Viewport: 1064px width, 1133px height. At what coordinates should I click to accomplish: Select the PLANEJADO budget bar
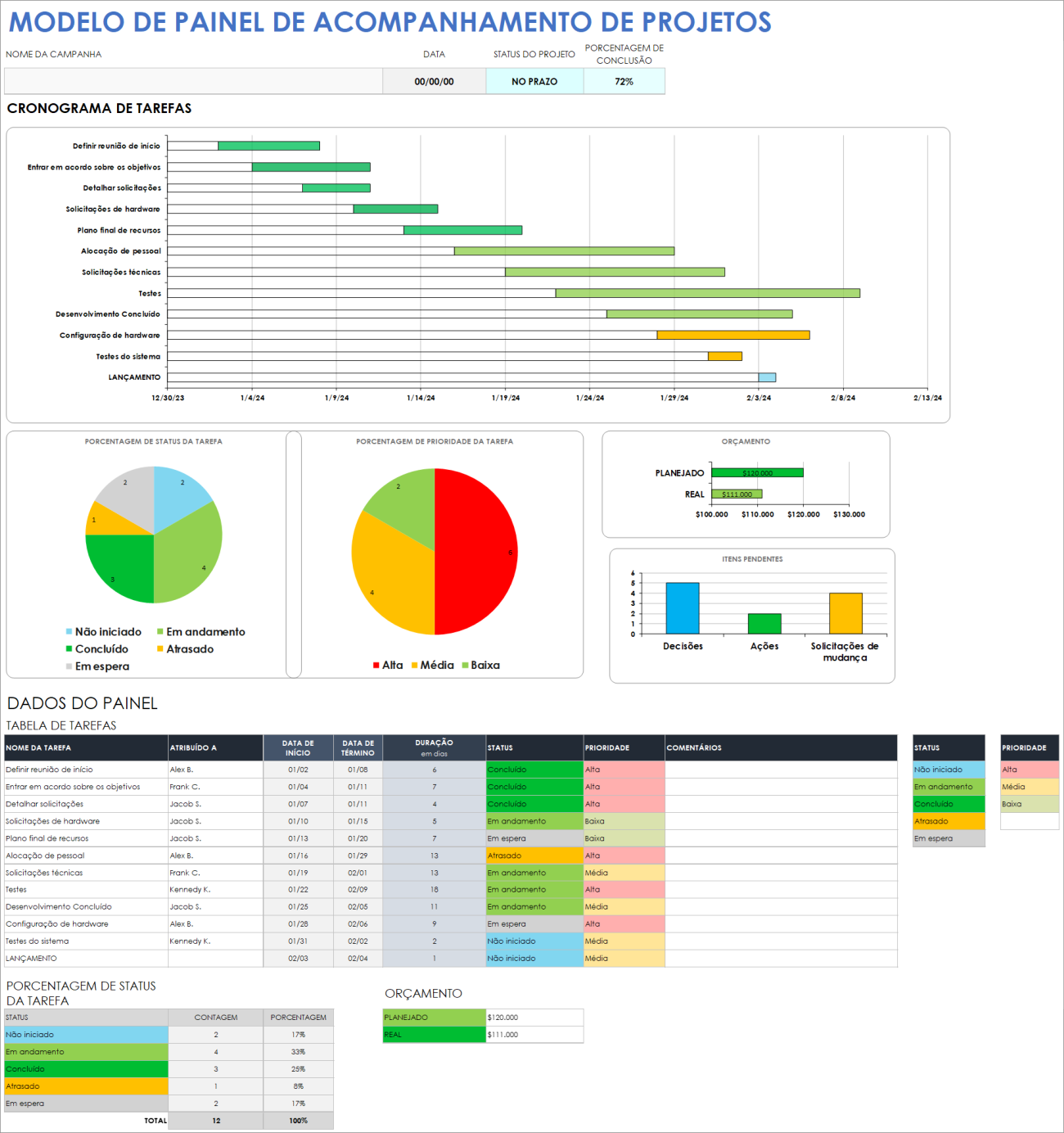point(757,472)
